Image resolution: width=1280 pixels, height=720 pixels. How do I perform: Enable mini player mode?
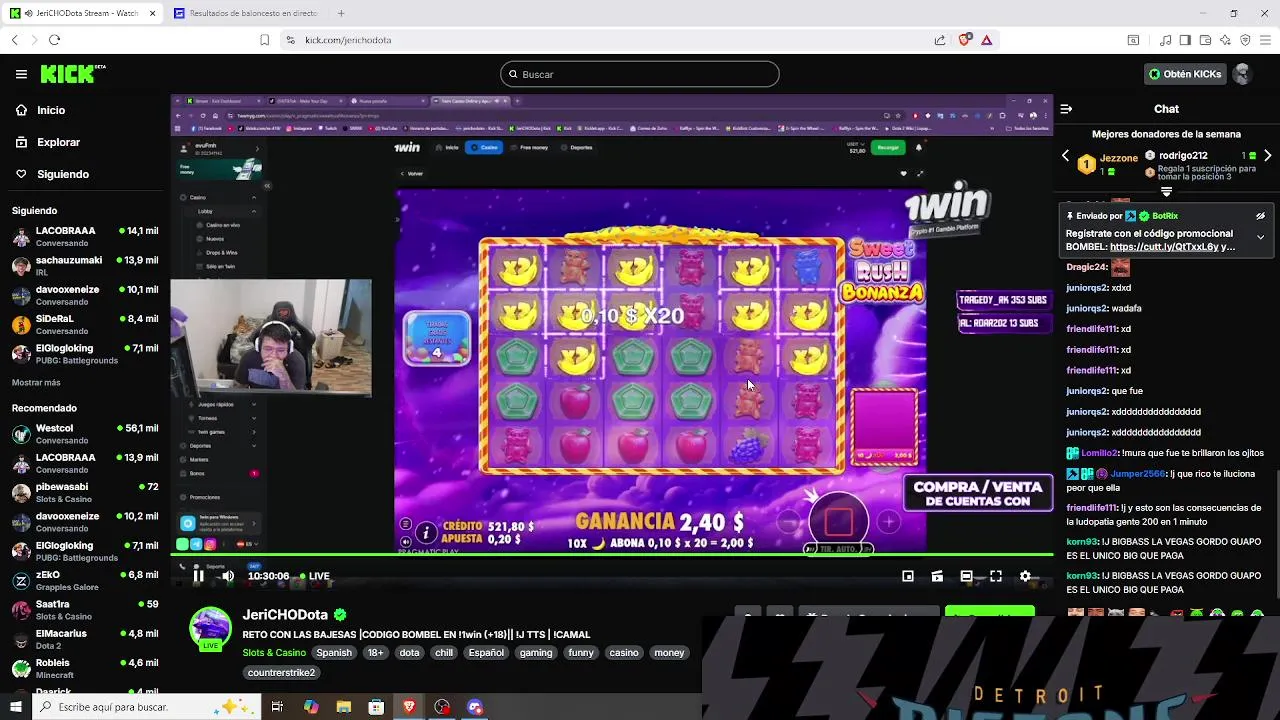click(908, 576)
